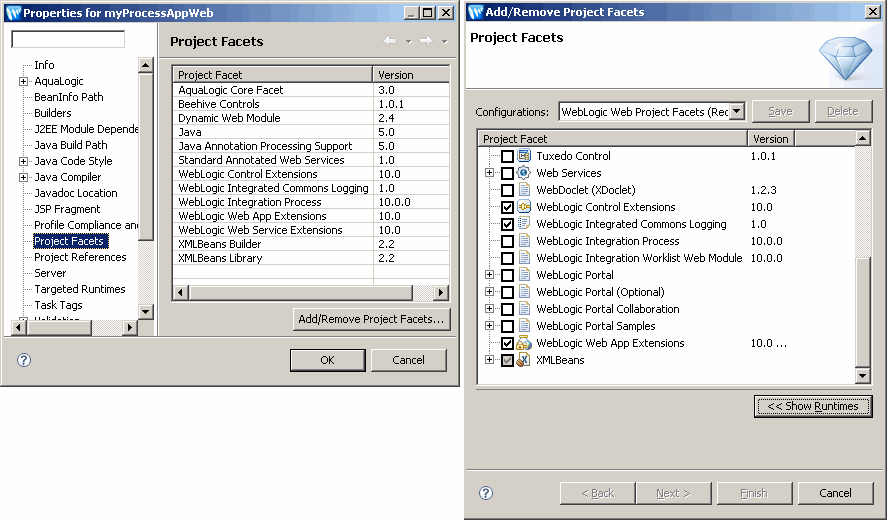Click the Version column header in Properties table

click(411, 75)
